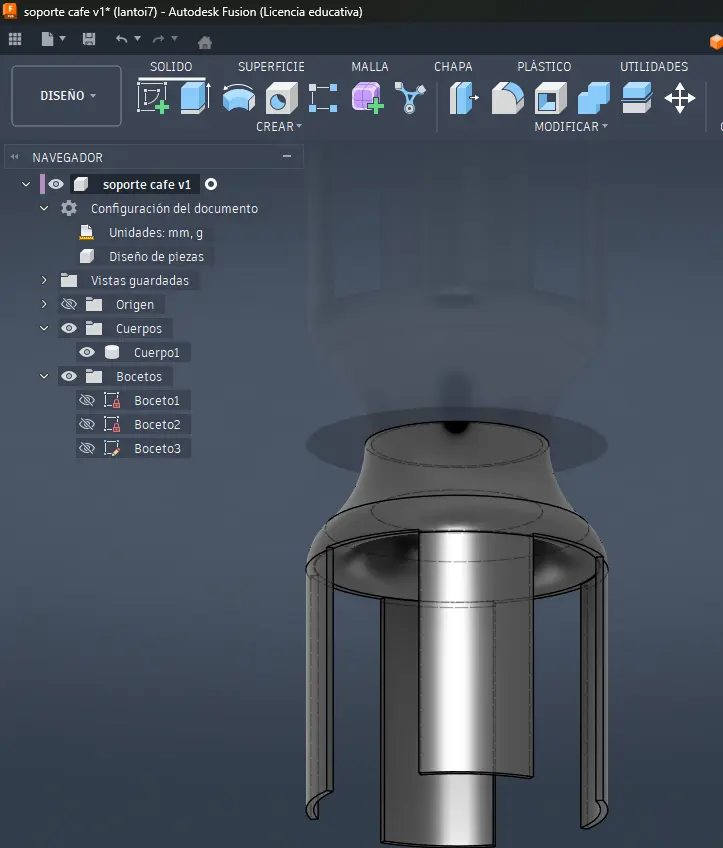This screenshot has width=723, height=848.
Task: Select the Shell tool
Action: point(550,98)
